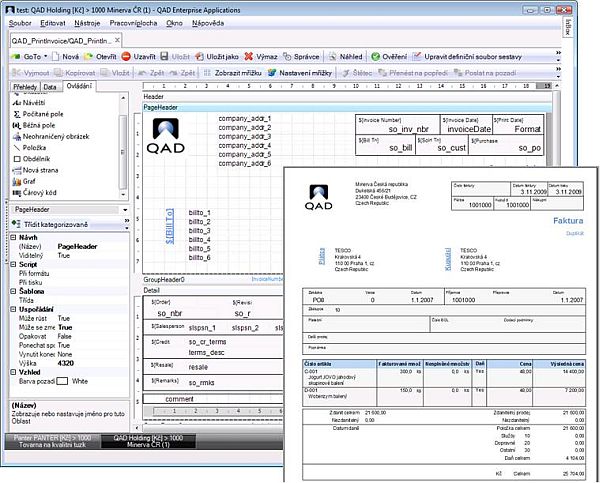Open the Inbox side panel
The image size is (600, 483).
(x=568, y=27)
